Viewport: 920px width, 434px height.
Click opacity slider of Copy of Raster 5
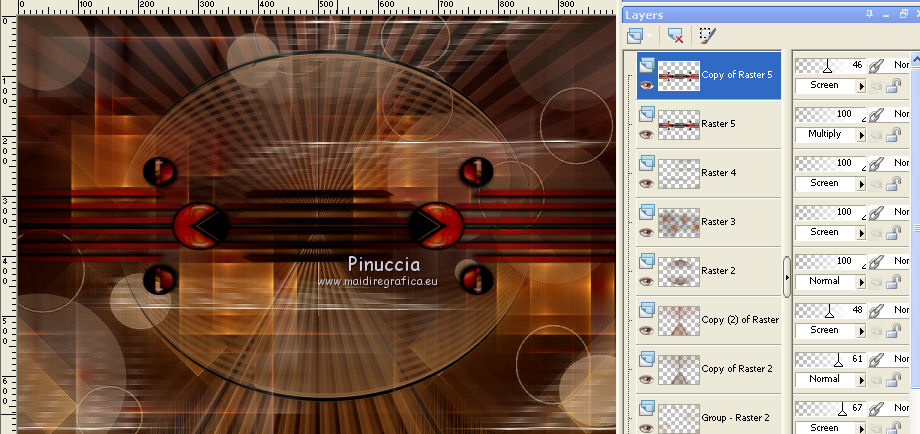830,65
